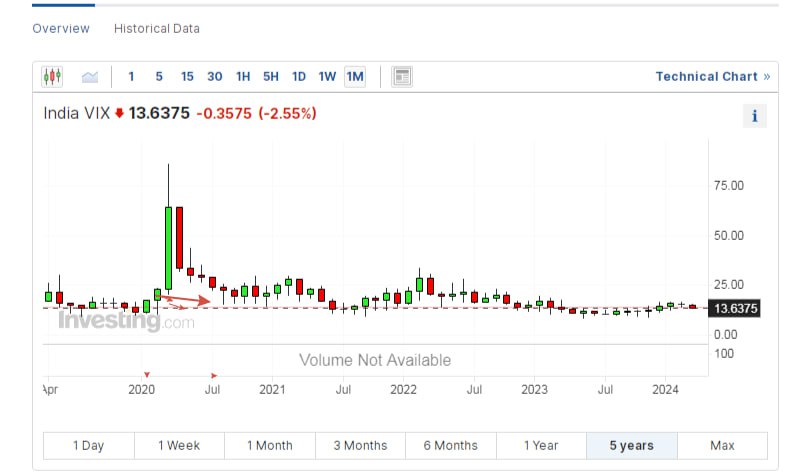Show the 6 Months range
Screen dimensions: 803x476
[x=451, y=446]
